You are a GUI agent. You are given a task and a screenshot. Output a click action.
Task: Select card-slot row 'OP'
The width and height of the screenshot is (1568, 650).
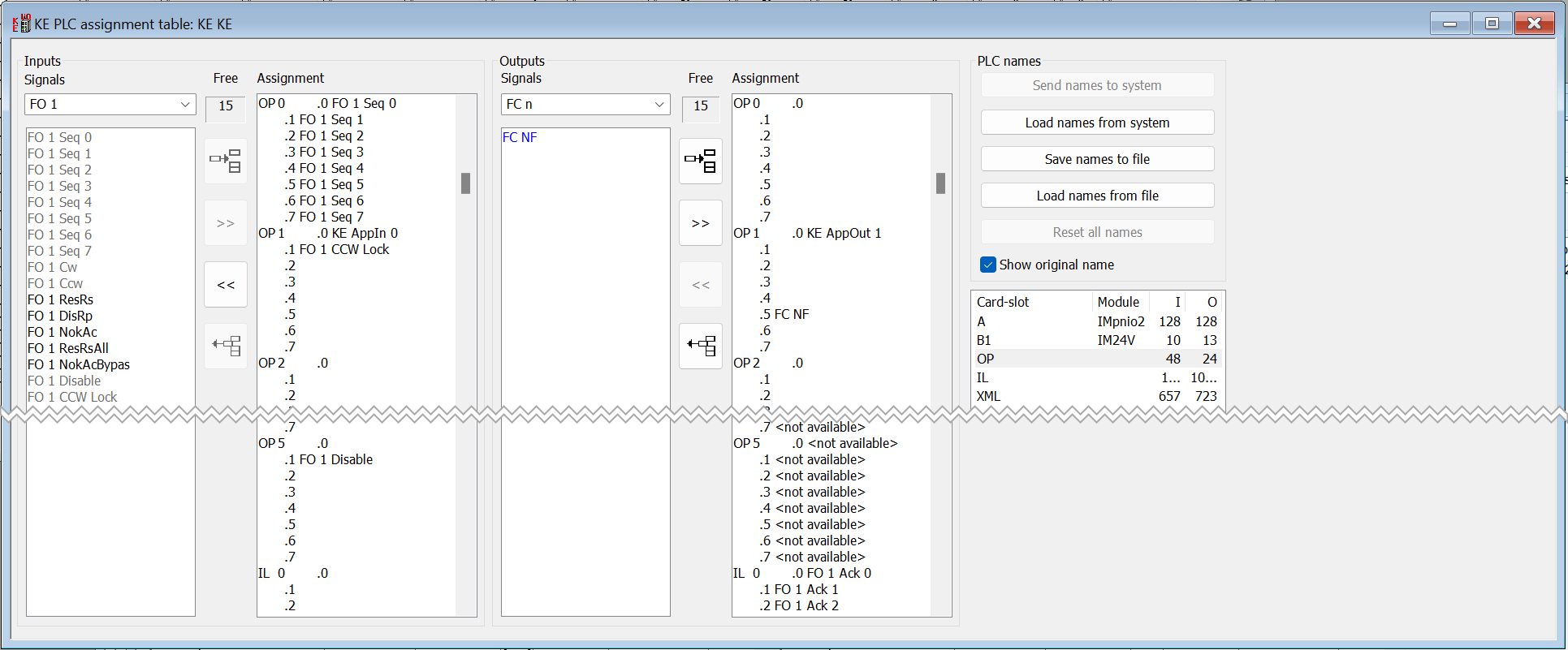1098,359
